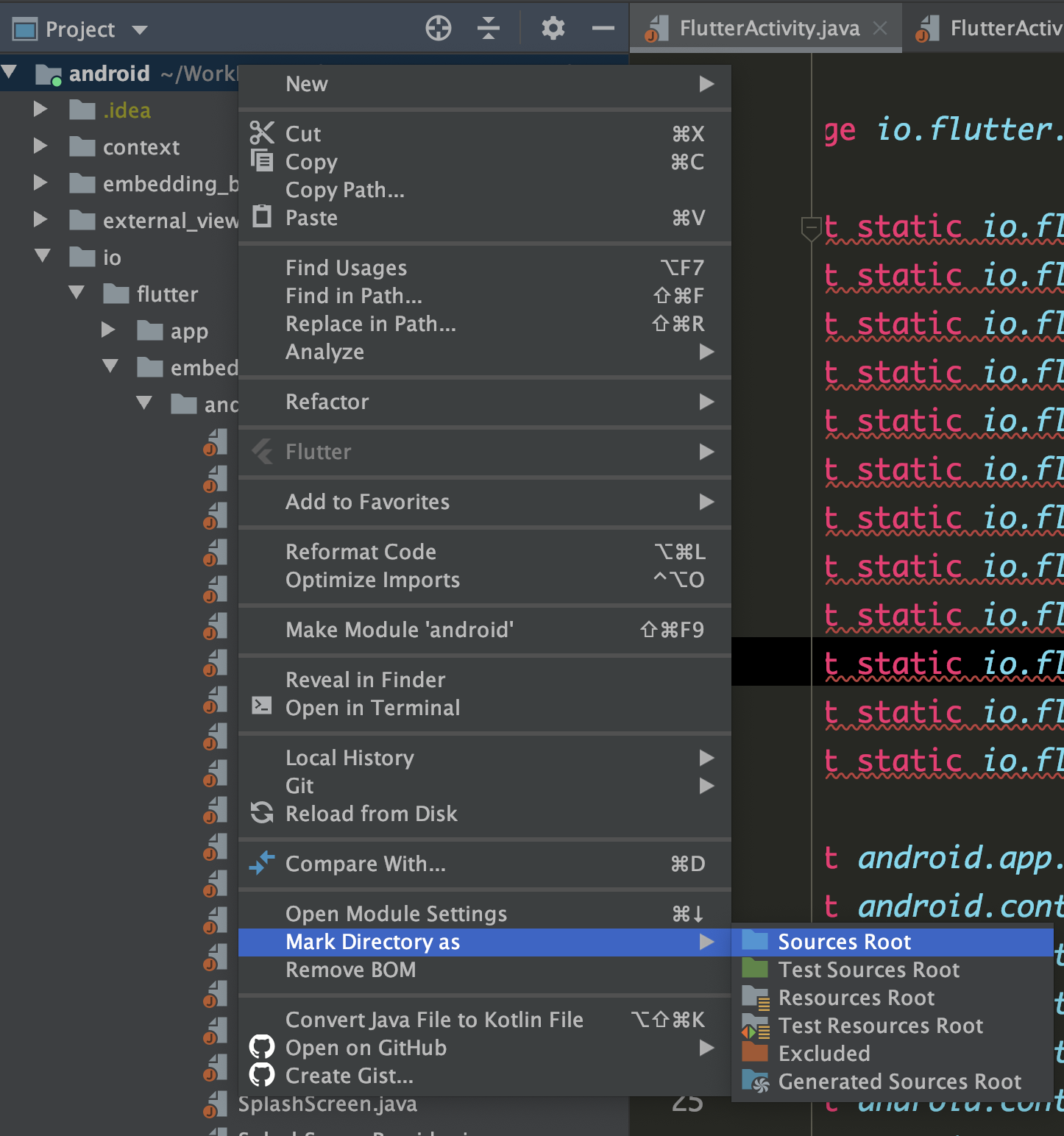Click the Reload from Disk refresh icon
Image resolution: width=1064 pixels, height=1136 pixels.
[x=262, y=813]
